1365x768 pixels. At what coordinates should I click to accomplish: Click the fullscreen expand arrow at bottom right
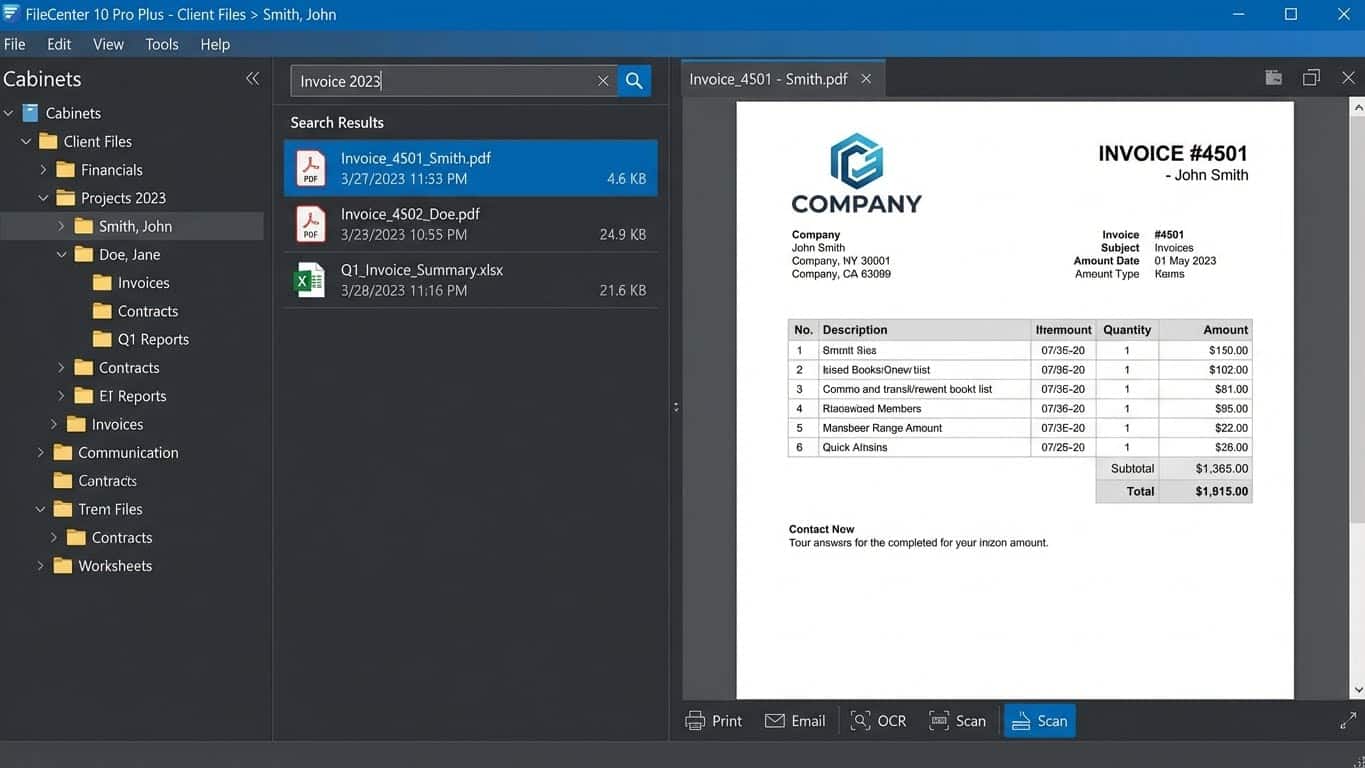point(1348,719)
